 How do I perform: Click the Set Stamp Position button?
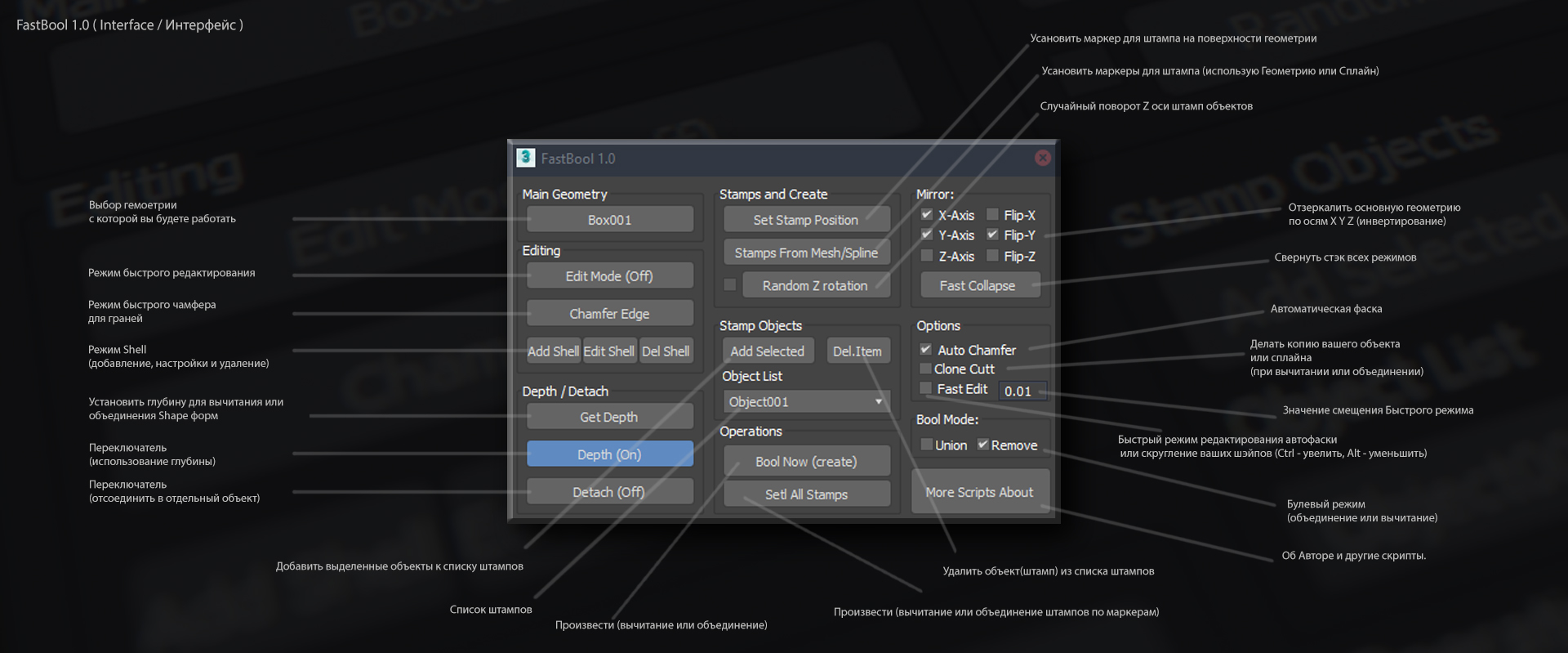point(806,219)
